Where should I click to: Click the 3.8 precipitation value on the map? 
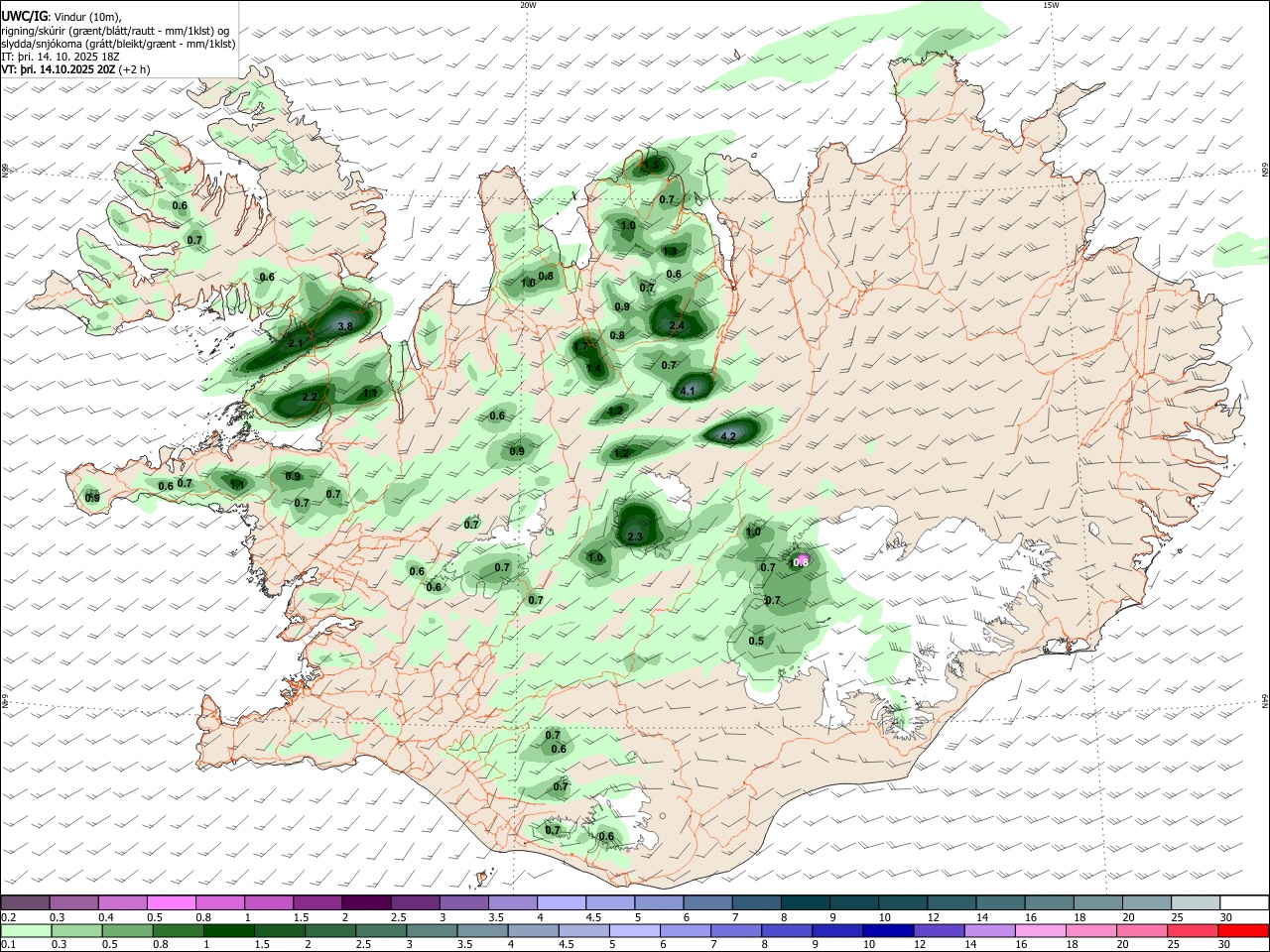[x=345, y=326]
